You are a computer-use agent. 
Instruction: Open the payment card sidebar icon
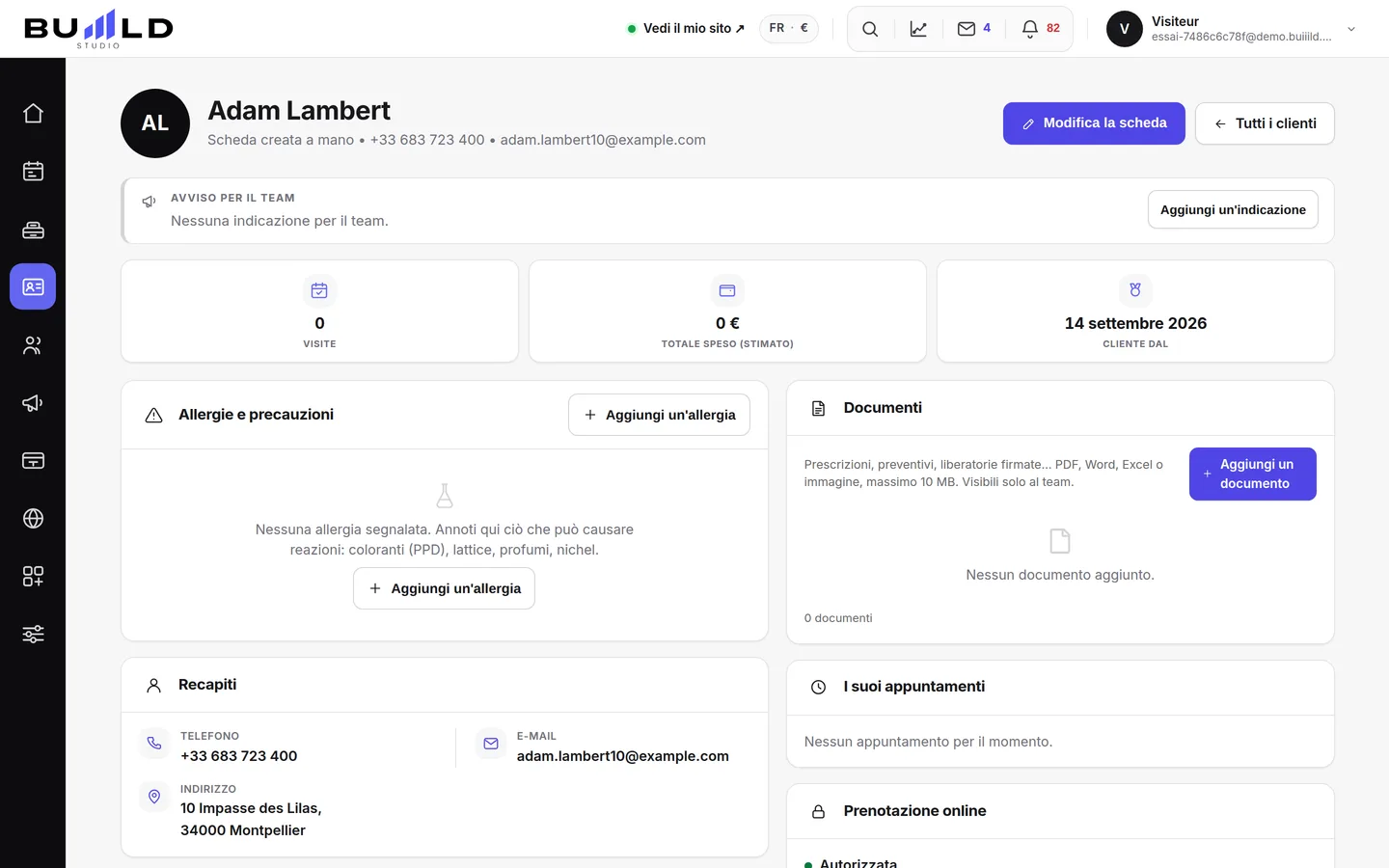point(33,461)
